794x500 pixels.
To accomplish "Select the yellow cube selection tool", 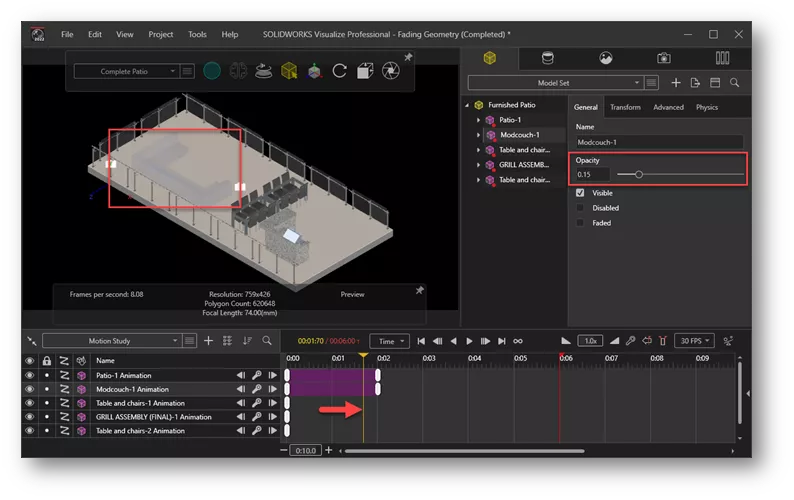I will [x=289, y=71].
